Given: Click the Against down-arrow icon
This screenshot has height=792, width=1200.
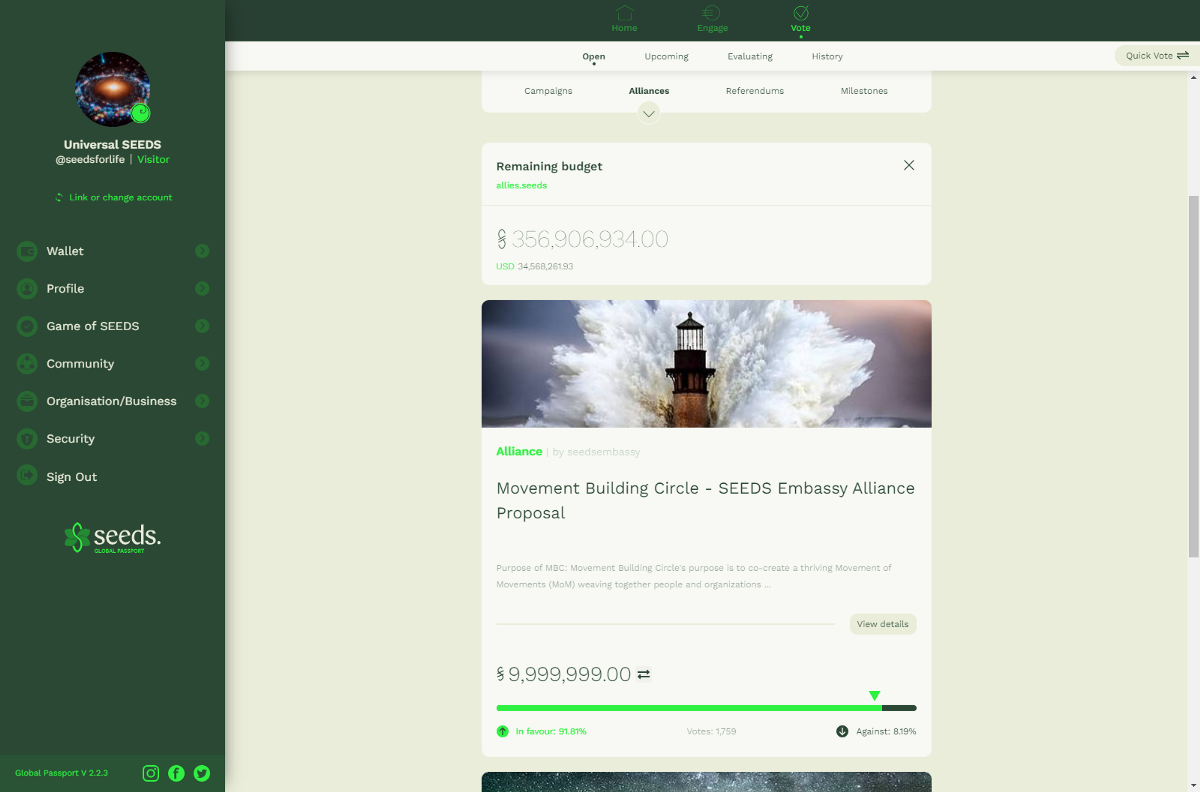Looking at the screenshot, I should tap(843, 731).
